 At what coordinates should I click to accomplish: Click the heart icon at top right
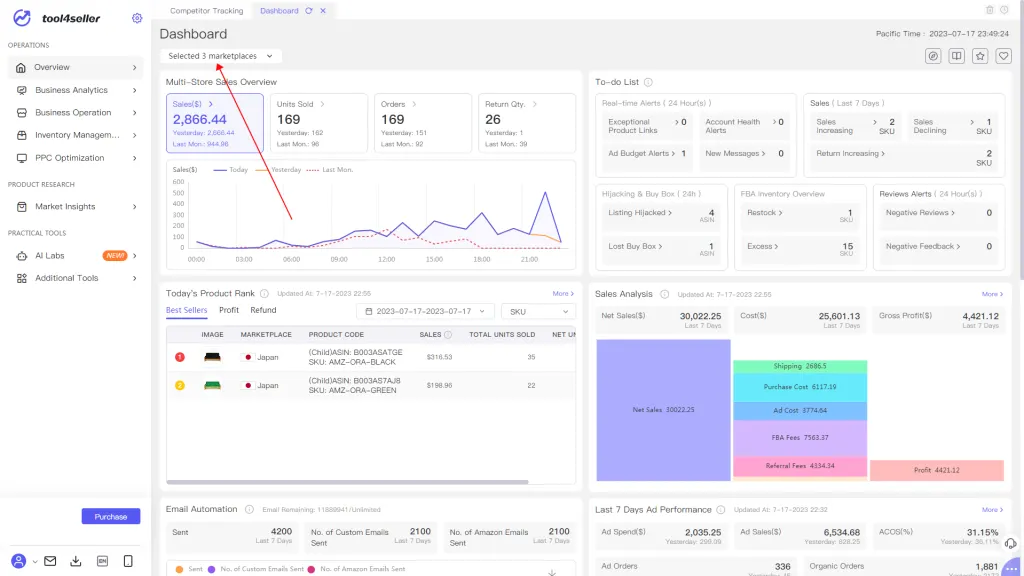pyautogui.click(x=1003, y=56)
